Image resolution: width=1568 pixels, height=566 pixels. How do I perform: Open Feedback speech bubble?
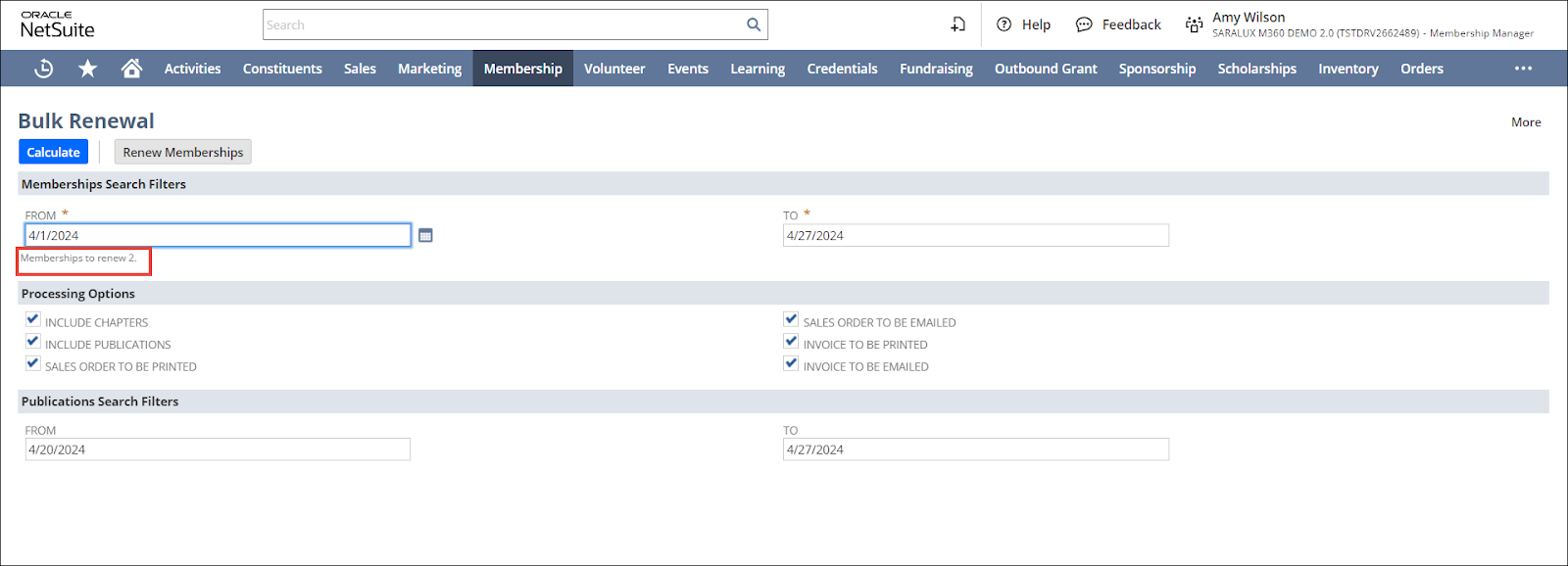pos(1084,24)
